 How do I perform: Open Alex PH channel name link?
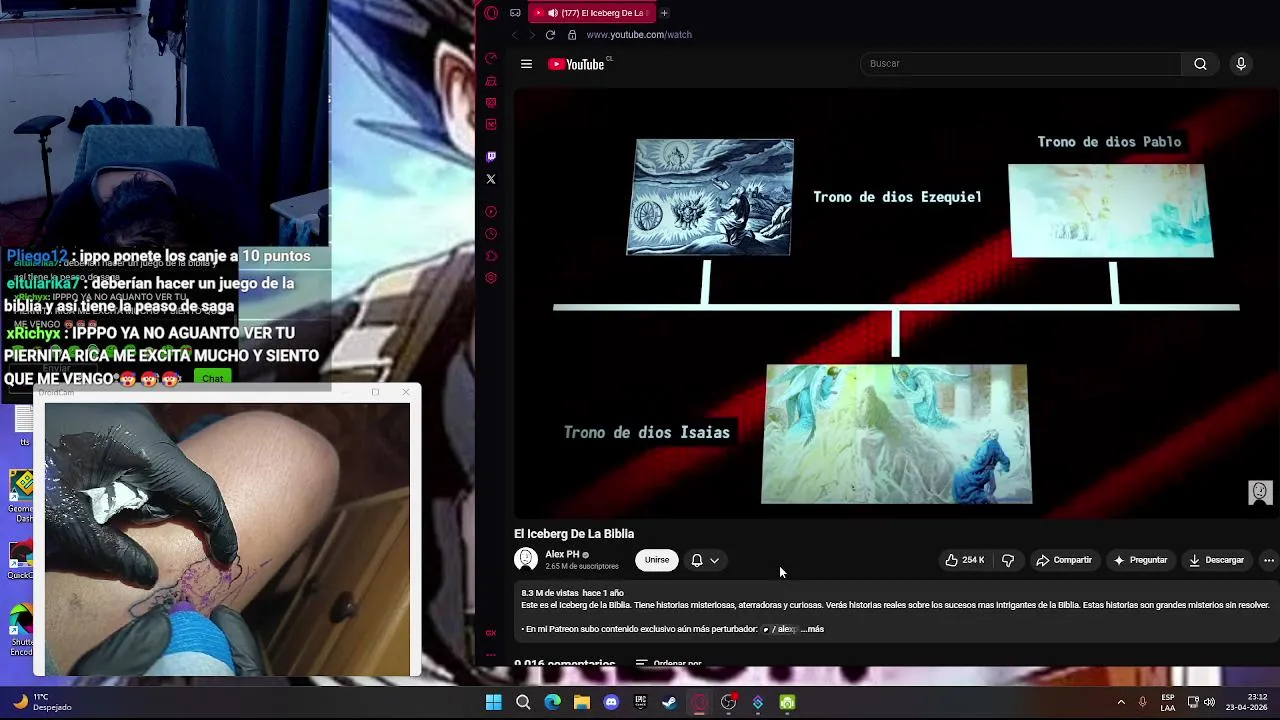[x=562, y=554]
